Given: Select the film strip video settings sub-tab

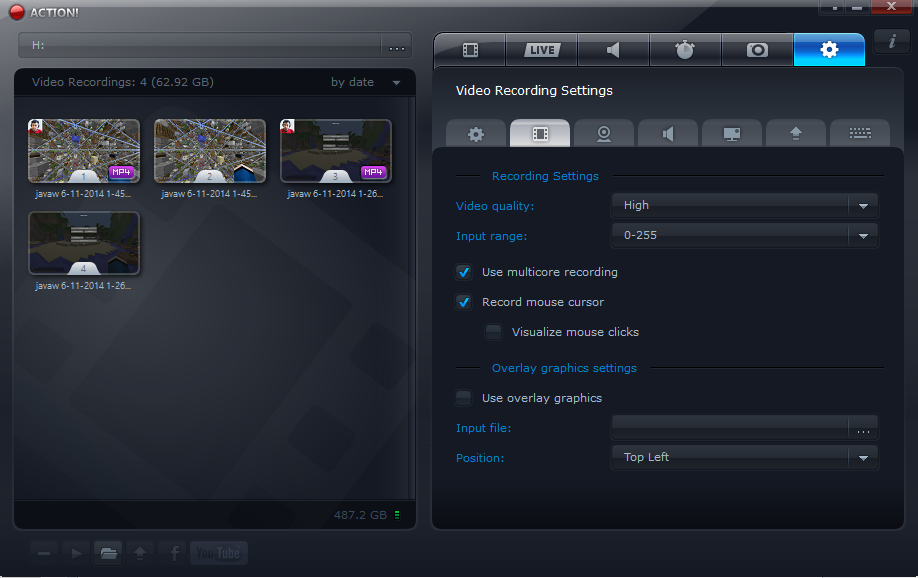Looking at the screenshot, I should coord(540,134).
